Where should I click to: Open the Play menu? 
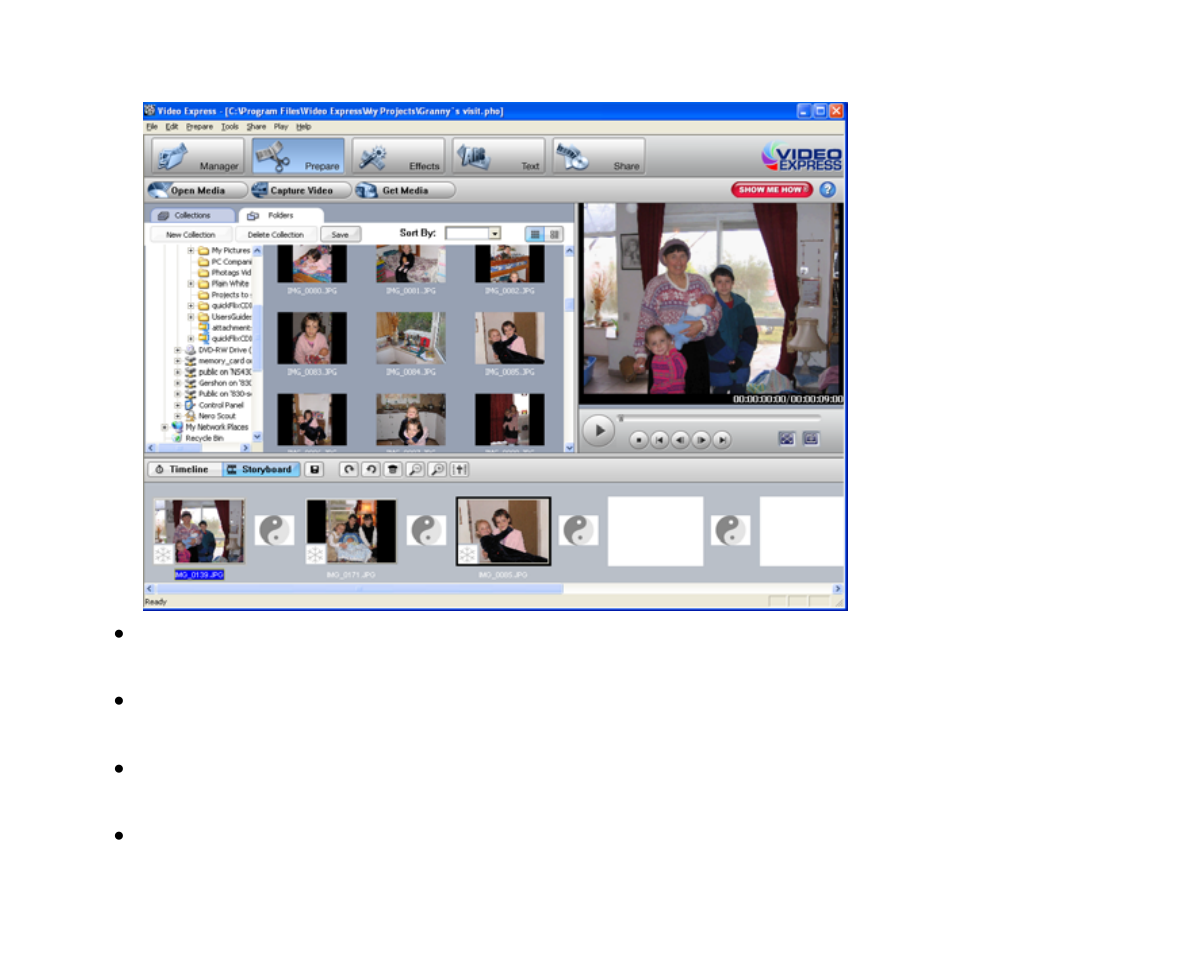[x=282, y=127]
